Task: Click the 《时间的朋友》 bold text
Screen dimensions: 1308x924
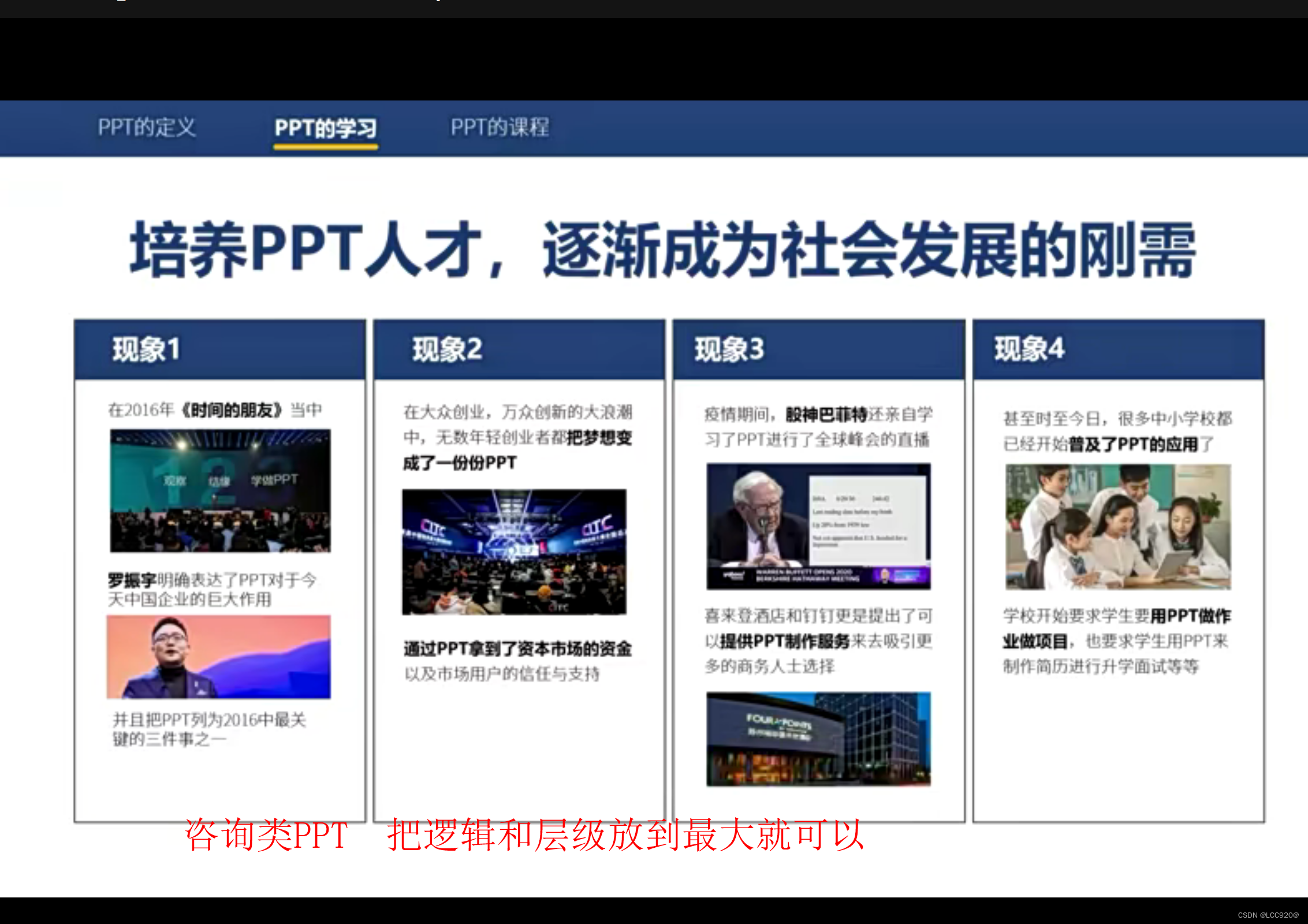Action: point(232,410)
